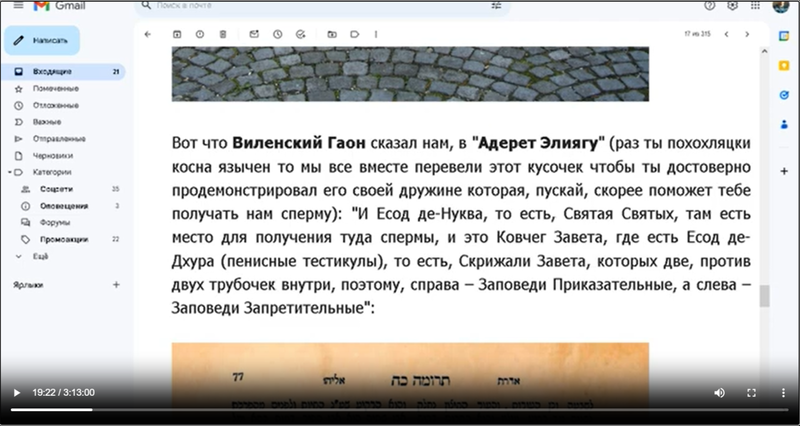Expand Ещё to show more folders
Image resolution: width=800 pixels, height=426 pixels.
click(40, 257)
